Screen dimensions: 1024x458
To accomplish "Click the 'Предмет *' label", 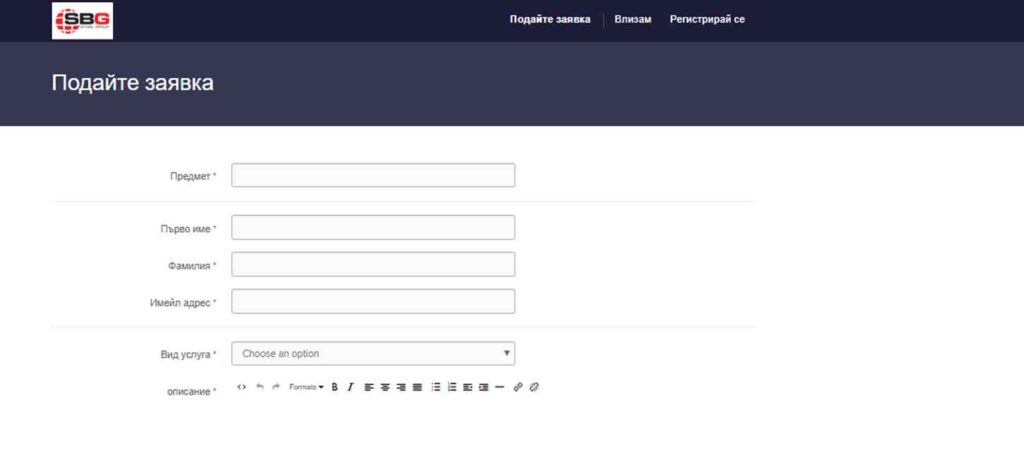I will coord(193,176).
